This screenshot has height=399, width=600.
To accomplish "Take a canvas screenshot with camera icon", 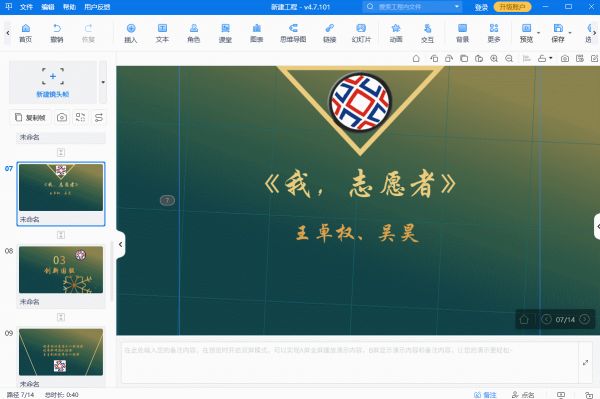I will (565, 59).
